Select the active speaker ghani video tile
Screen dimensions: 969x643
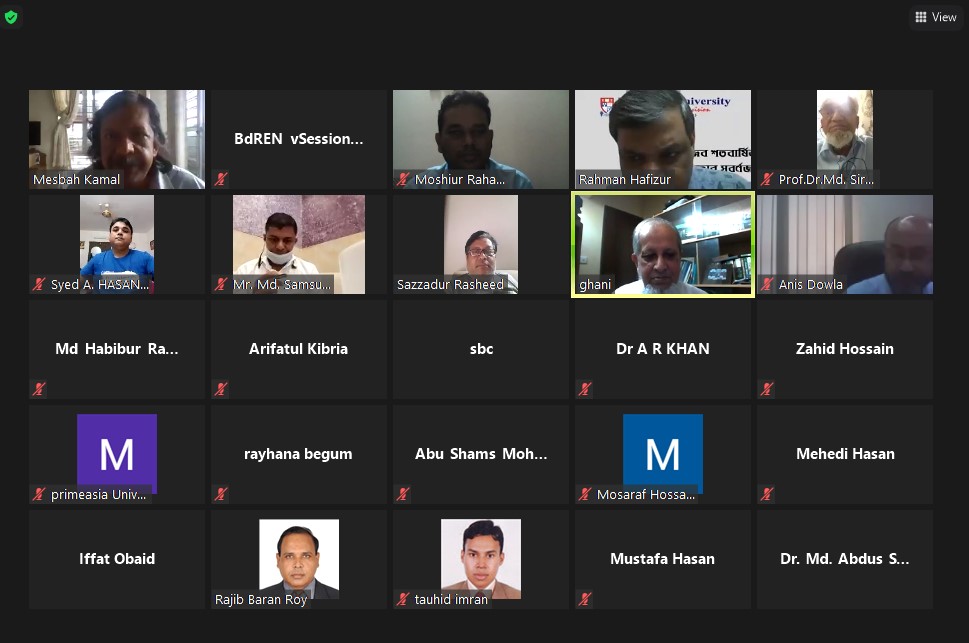click(662, 245)
